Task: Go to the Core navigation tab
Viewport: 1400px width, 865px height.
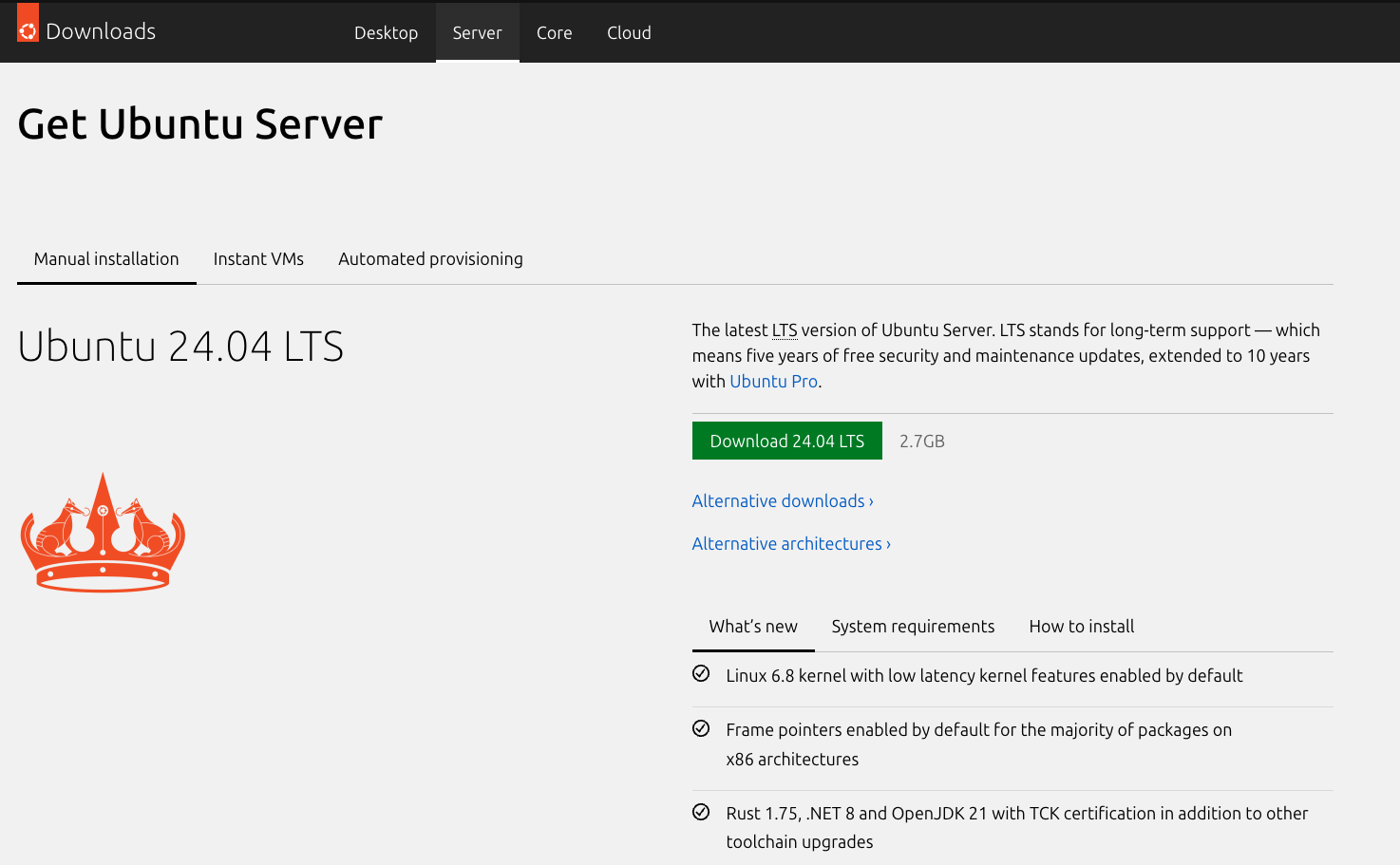Action: click(554, 32)
